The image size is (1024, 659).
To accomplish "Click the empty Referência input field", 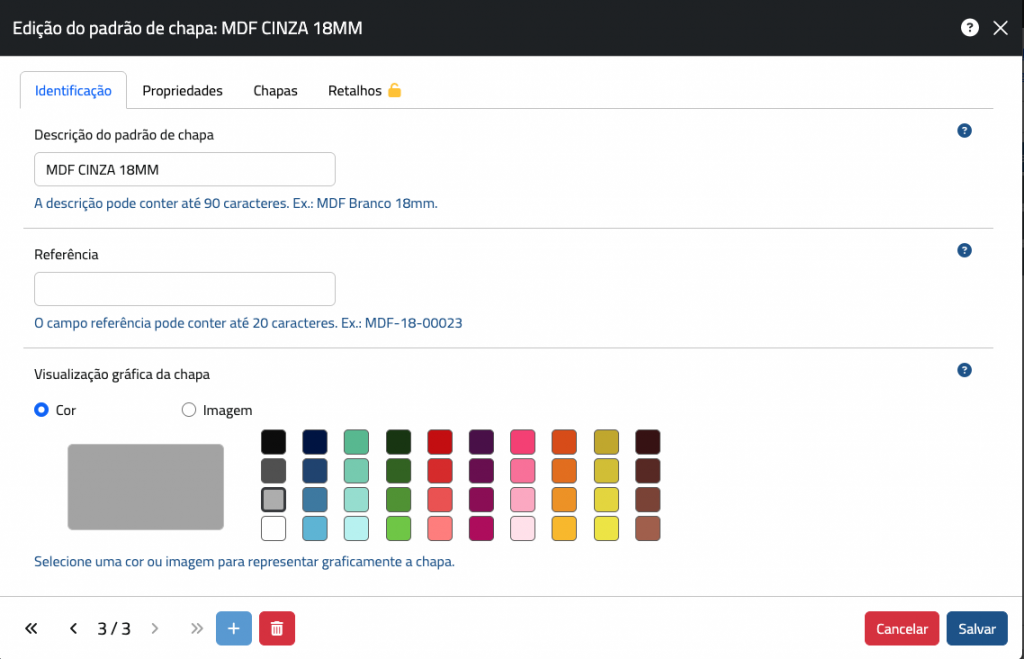I will coord(185,289).
